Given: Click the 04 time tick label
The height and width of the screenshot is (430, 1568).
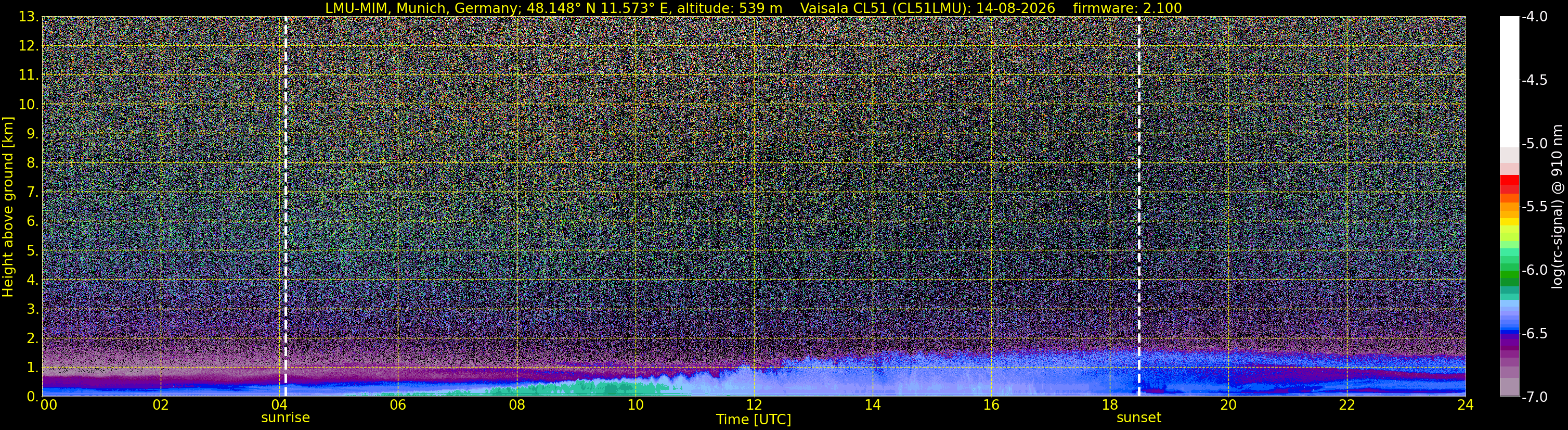Looking at the screenshot, I should [279, 405].
